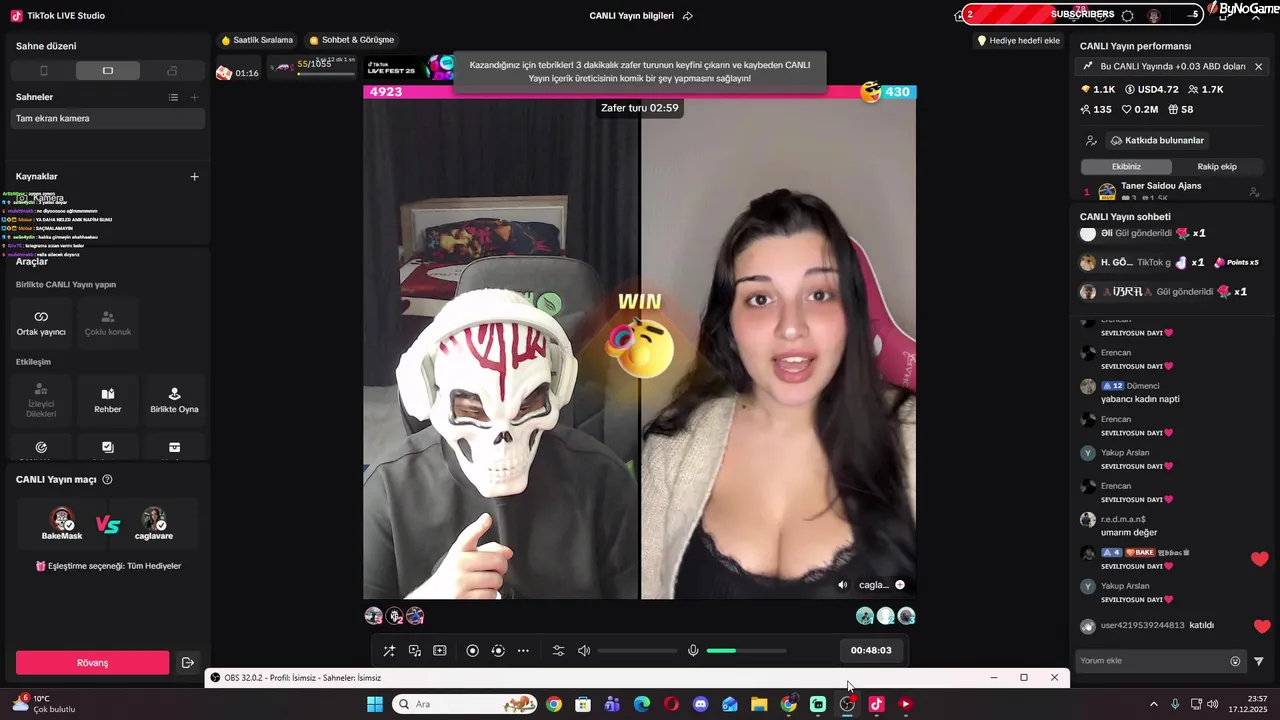Viewport: 1280px width, 720px height.
Task: Click CANLI Yayın maçı help icon
Action: click(107, 480)
